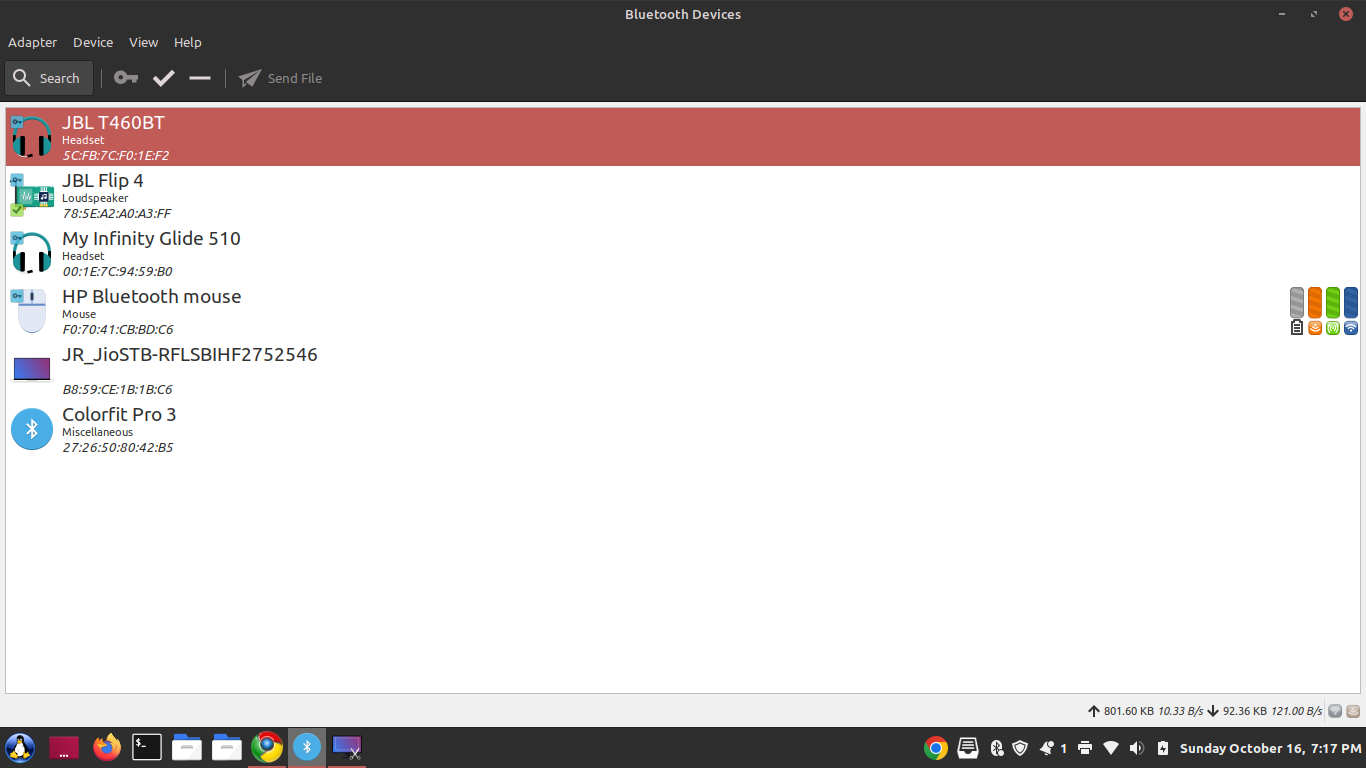Open the Device menu
This screenshot has height=768, width=1366.
tap(92, 42)
